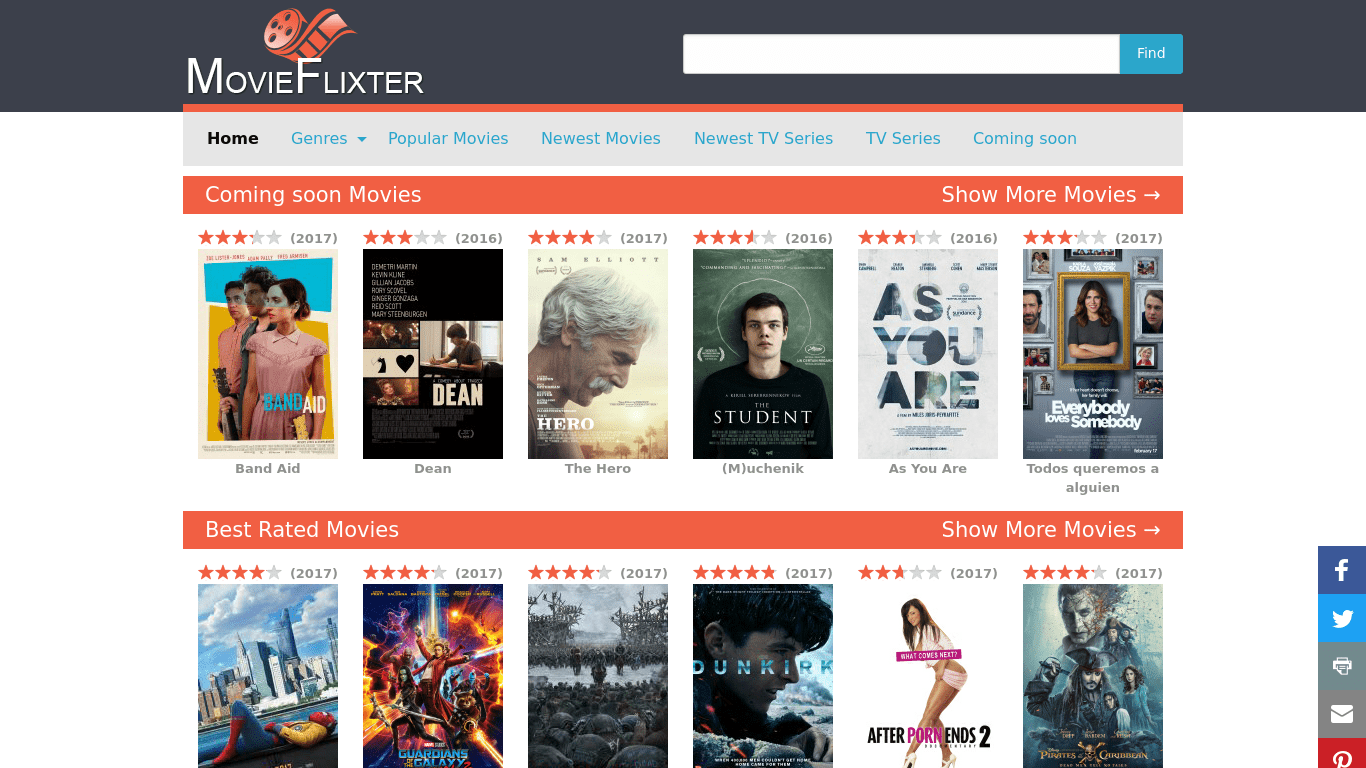Click the As You Are title
This screenshot has width=1366, height=768.
point(928,469)
